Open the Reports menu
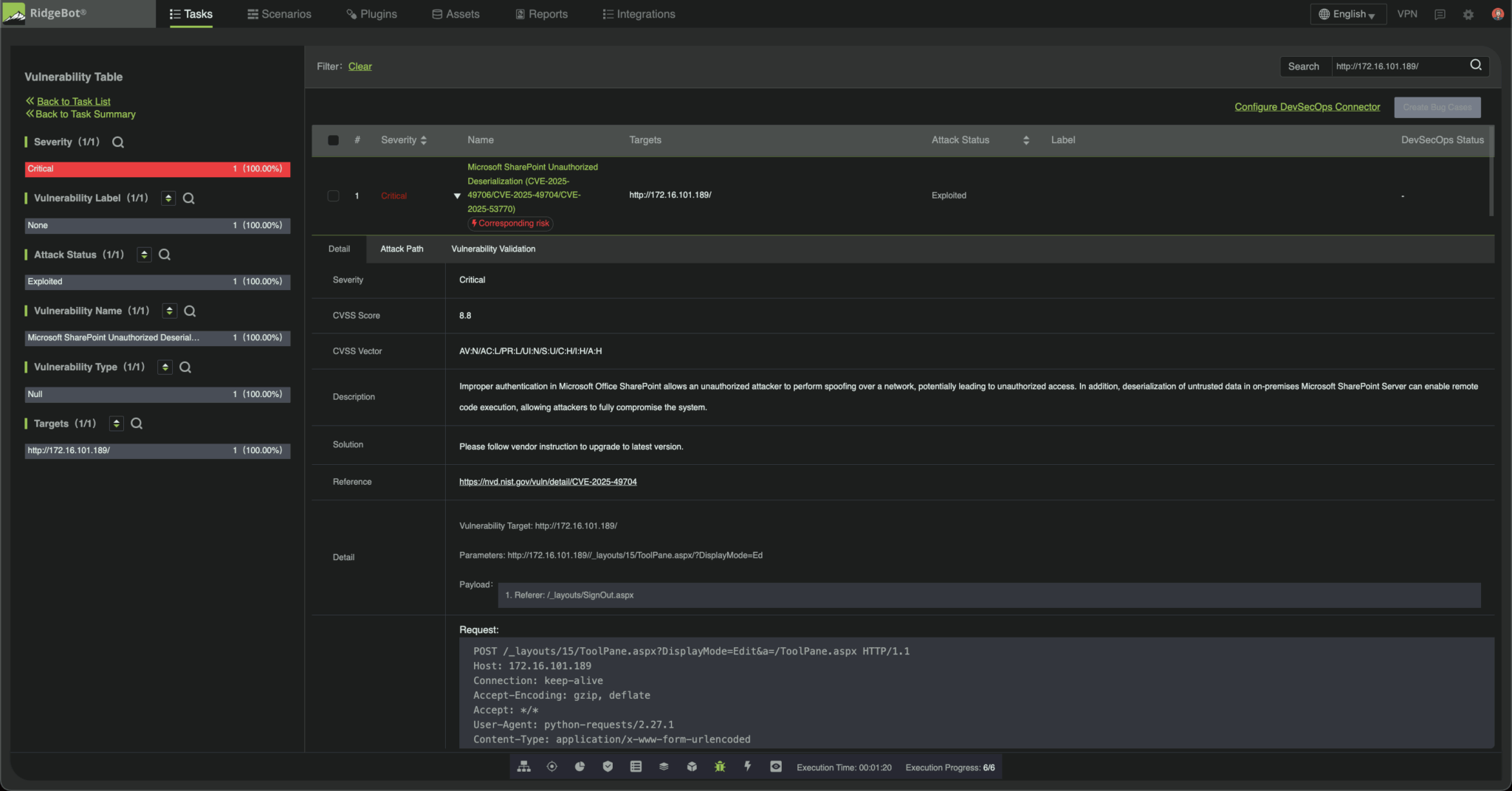1512x791 pixels. tap(542, 14)
